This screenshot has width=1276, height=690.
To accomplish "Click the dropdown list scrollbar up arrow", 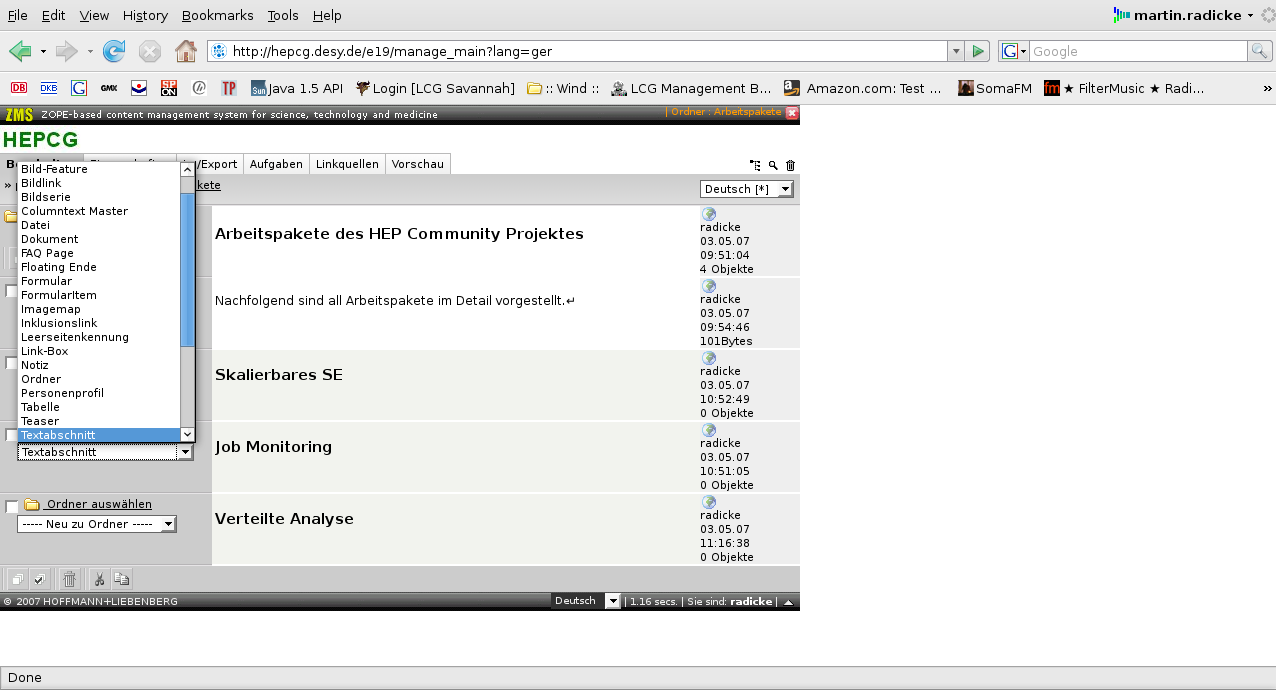I will pos(187,169).
